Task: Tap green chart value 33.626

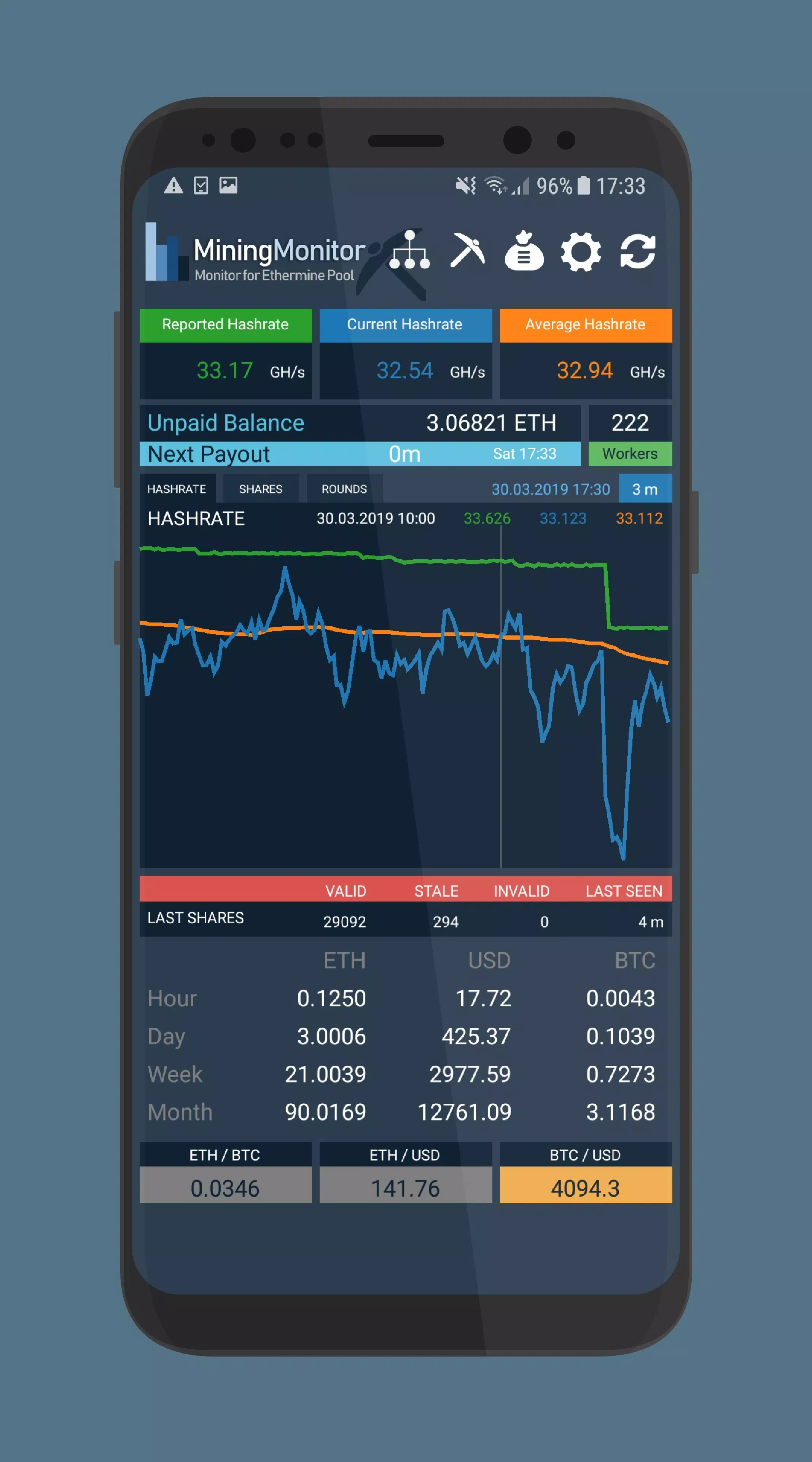Action: (x=487, y=518)
